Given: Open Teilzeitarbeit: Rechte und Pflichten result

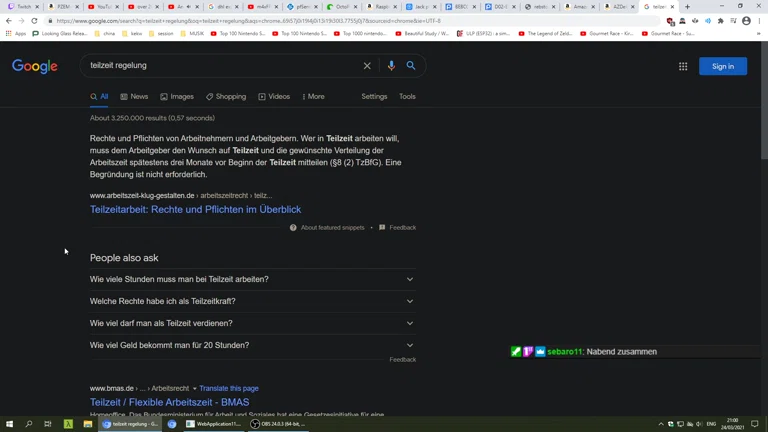Looking at the screenshot, I should (195, 209).
